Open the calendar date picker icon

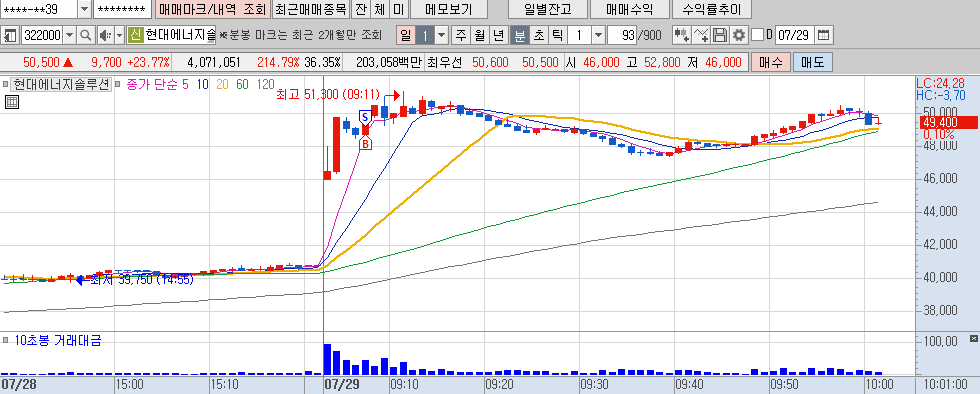[824, 35]
